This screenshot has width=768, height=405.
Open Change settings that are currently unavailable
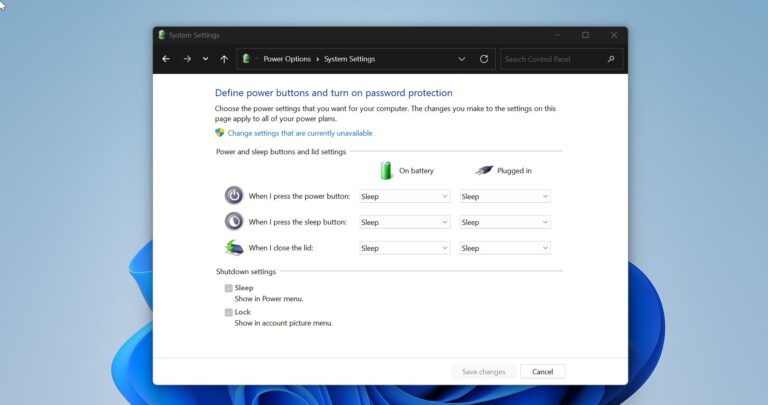(300, 132)
